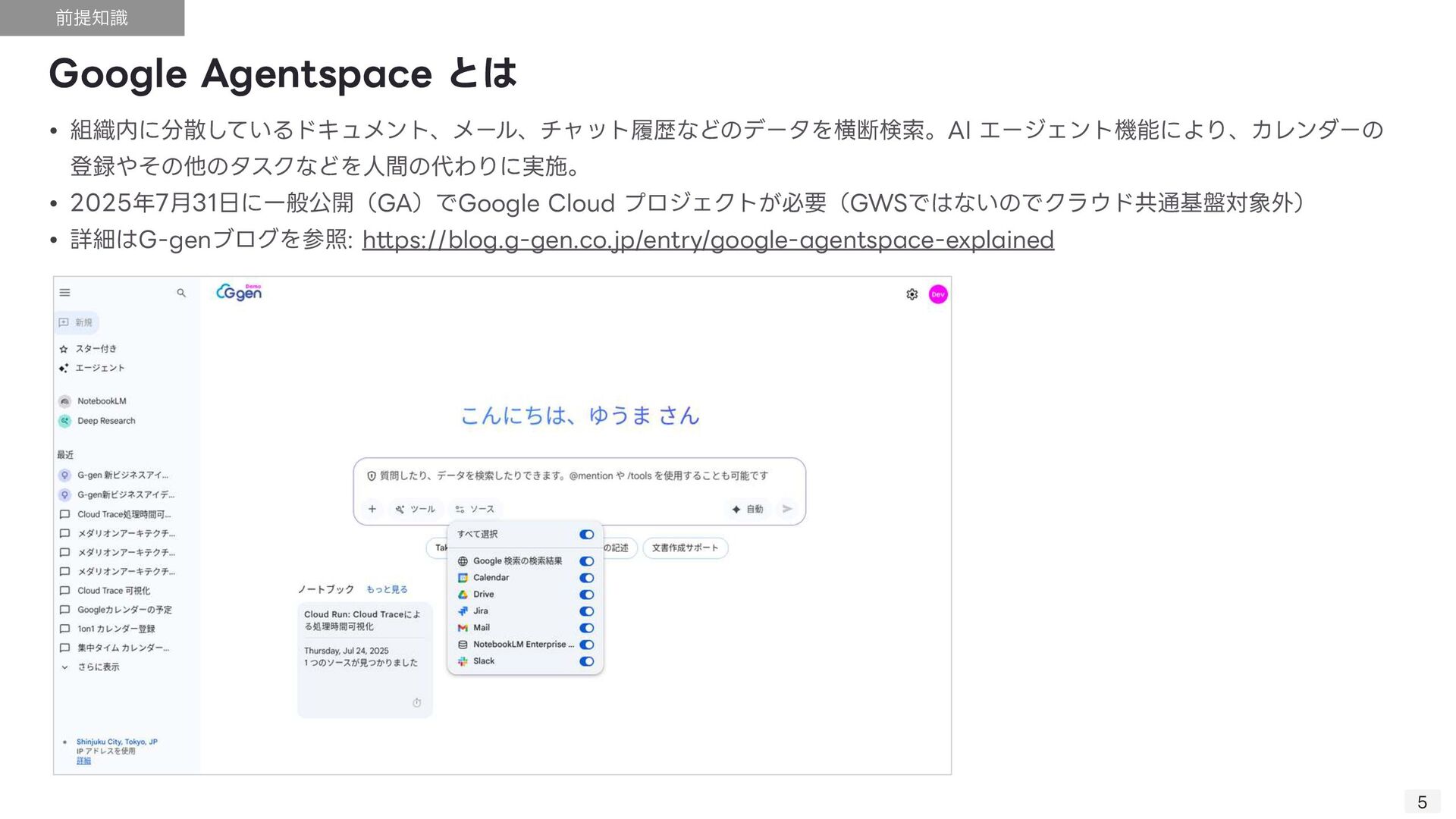Screen dimensions: 1456x819
Task: Click the Drive icon in the source list
Action: pyautogui.click(x=463, y=595)
